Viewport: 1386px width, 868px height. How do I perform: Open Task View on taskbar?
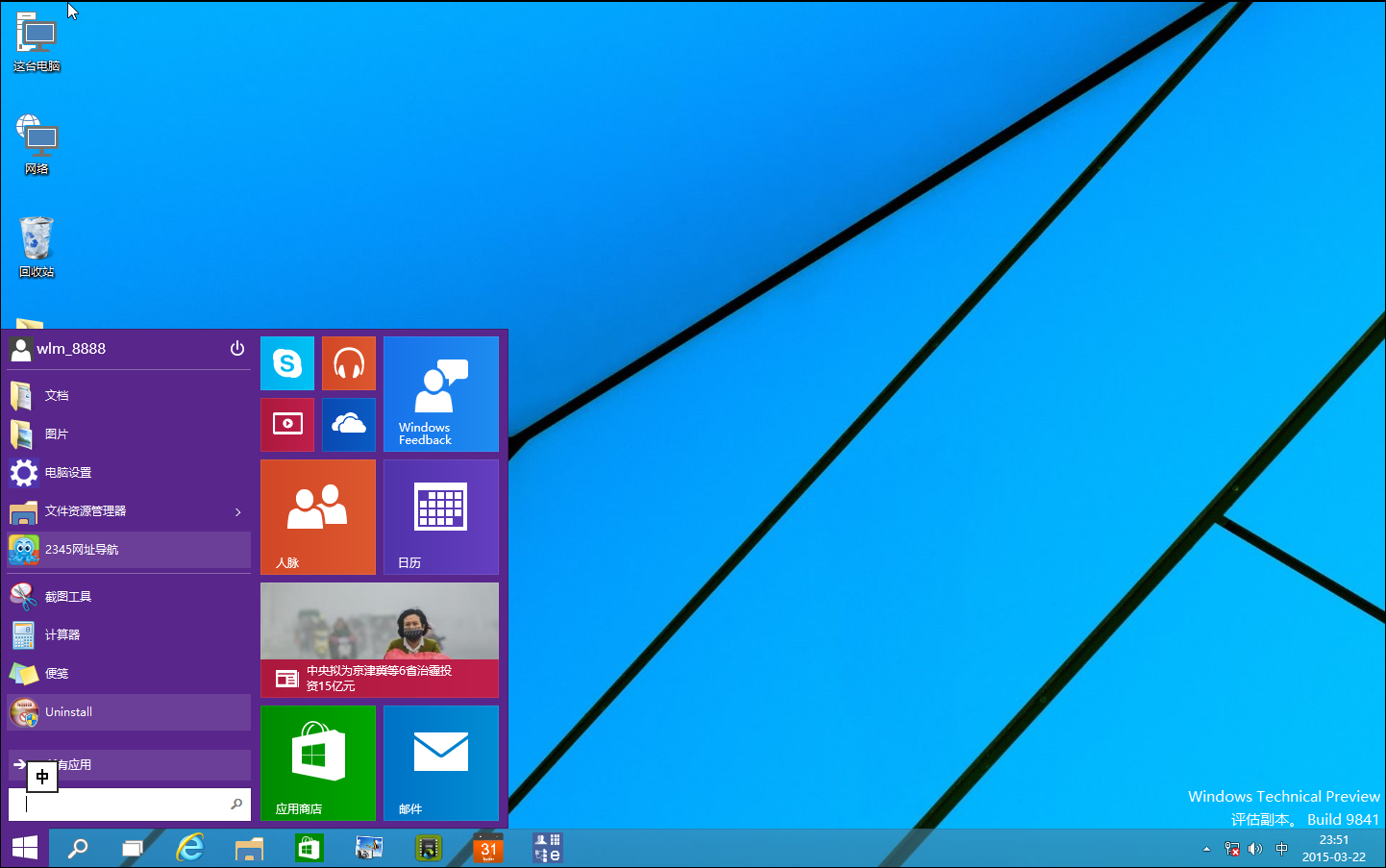[133, 848]
